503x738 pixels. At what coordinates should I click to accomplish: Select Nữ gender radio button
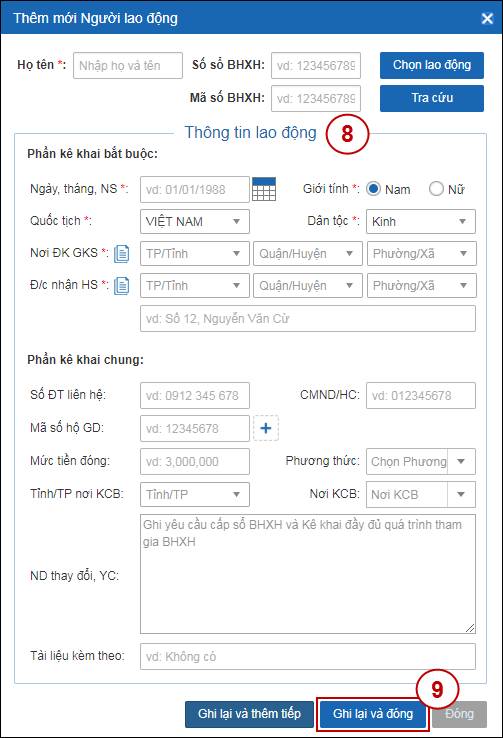tap(436, 189)
